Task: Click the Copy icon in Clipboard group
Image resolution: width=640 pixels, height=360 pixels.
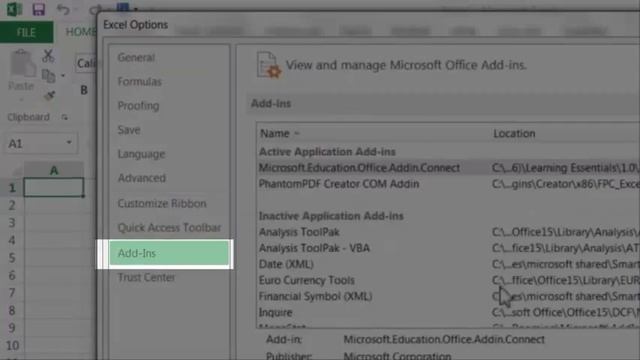Action: tap(48, 76)
